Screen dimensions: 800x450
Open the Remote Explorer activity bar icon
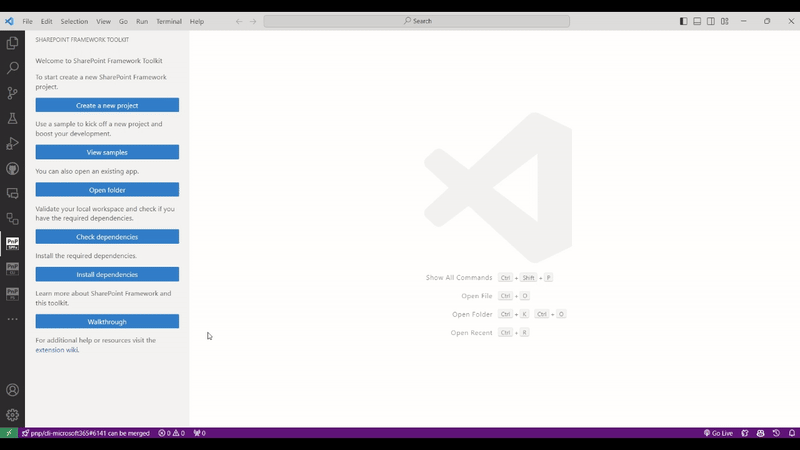pyautogui.click(x=12, y=219)
